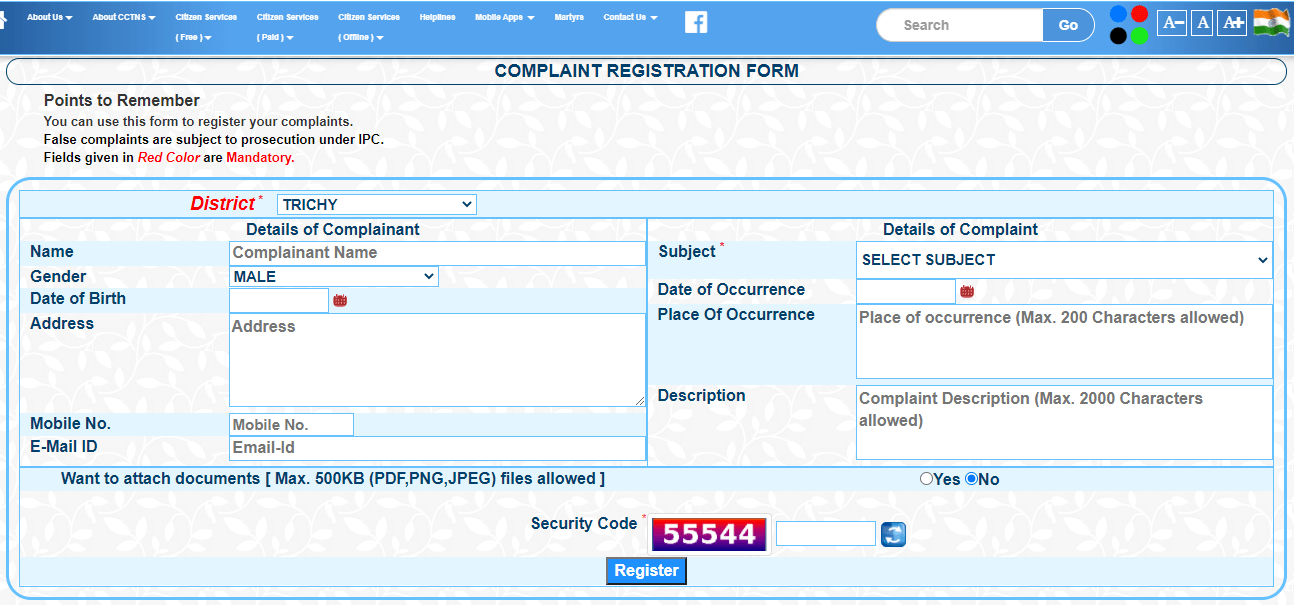Screen dimensions: 1294x605
Task: Open the SELECT SUBJECT dropdown
Action: pos(1063,260)
